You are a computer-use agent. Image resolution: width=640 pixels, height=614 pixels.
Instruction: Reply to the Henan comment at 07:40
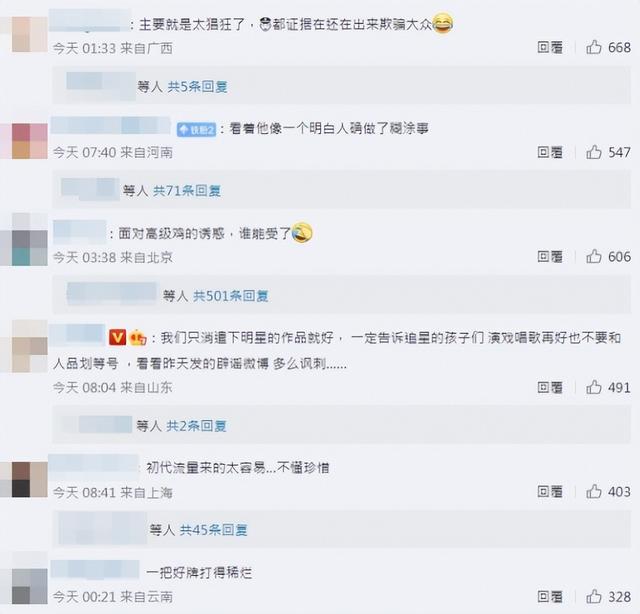[550, 152]
